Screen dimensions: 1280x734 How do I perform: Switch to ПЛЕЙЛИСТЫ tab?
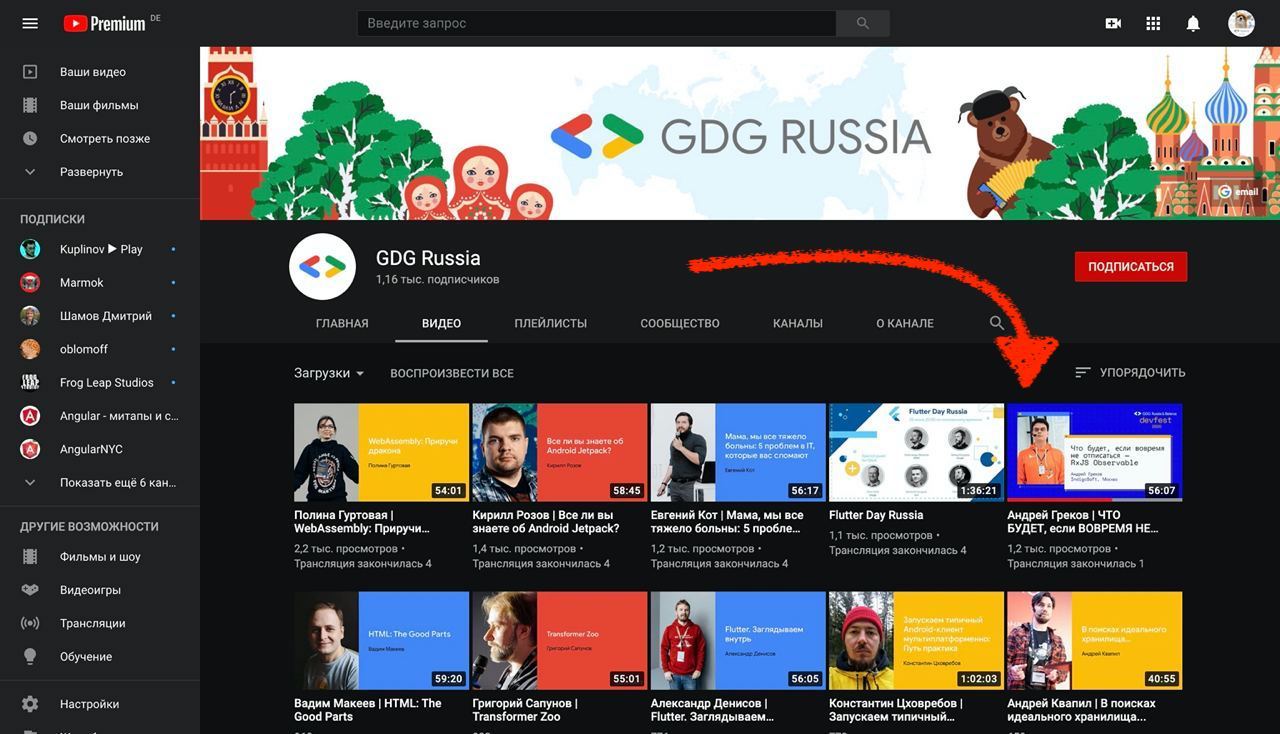pyautogui.click(x=551, y=323)
